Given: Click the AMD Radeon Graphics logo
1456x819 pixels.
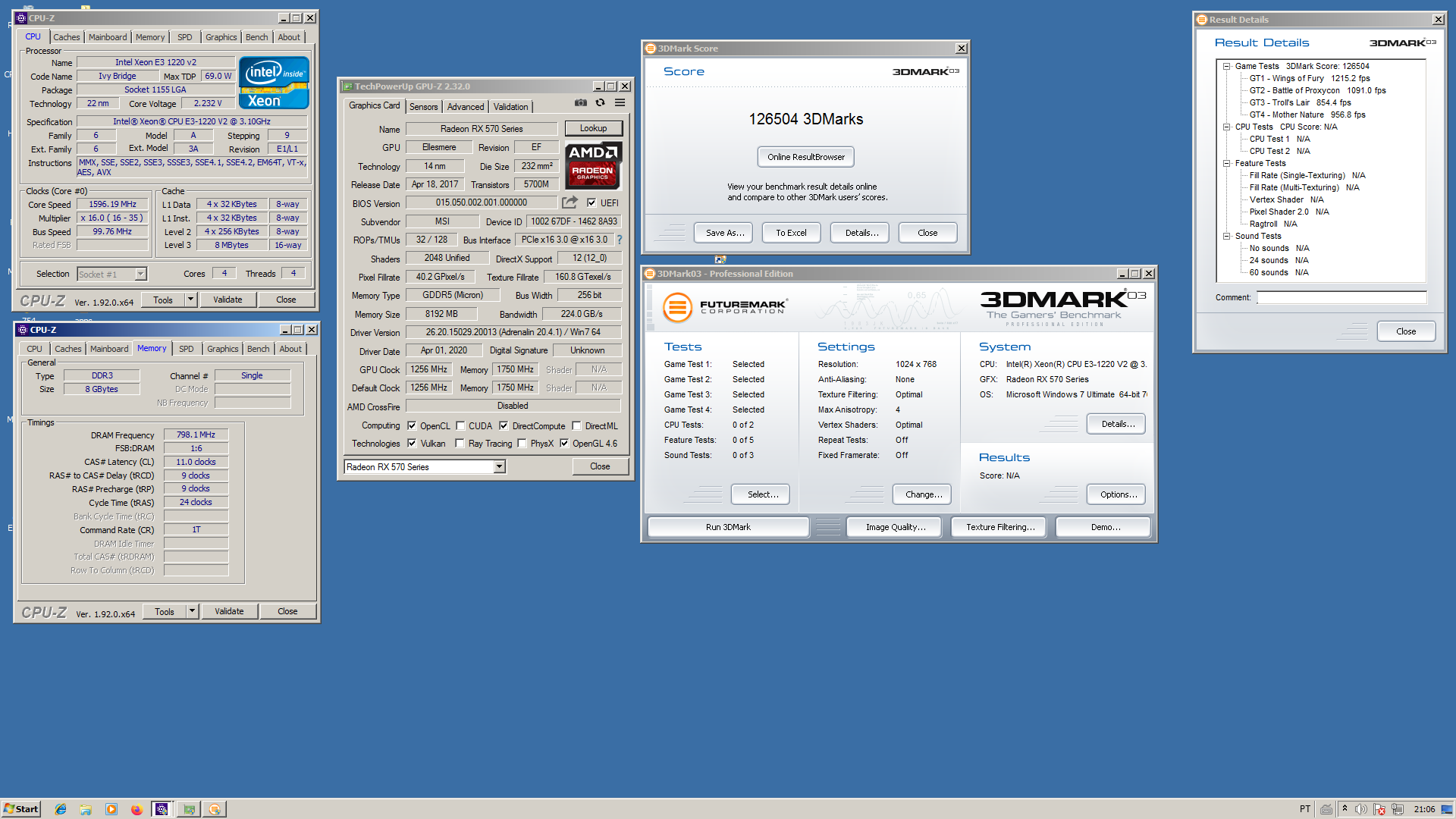Looking at the screenshot, I should [x=593, y=165].
